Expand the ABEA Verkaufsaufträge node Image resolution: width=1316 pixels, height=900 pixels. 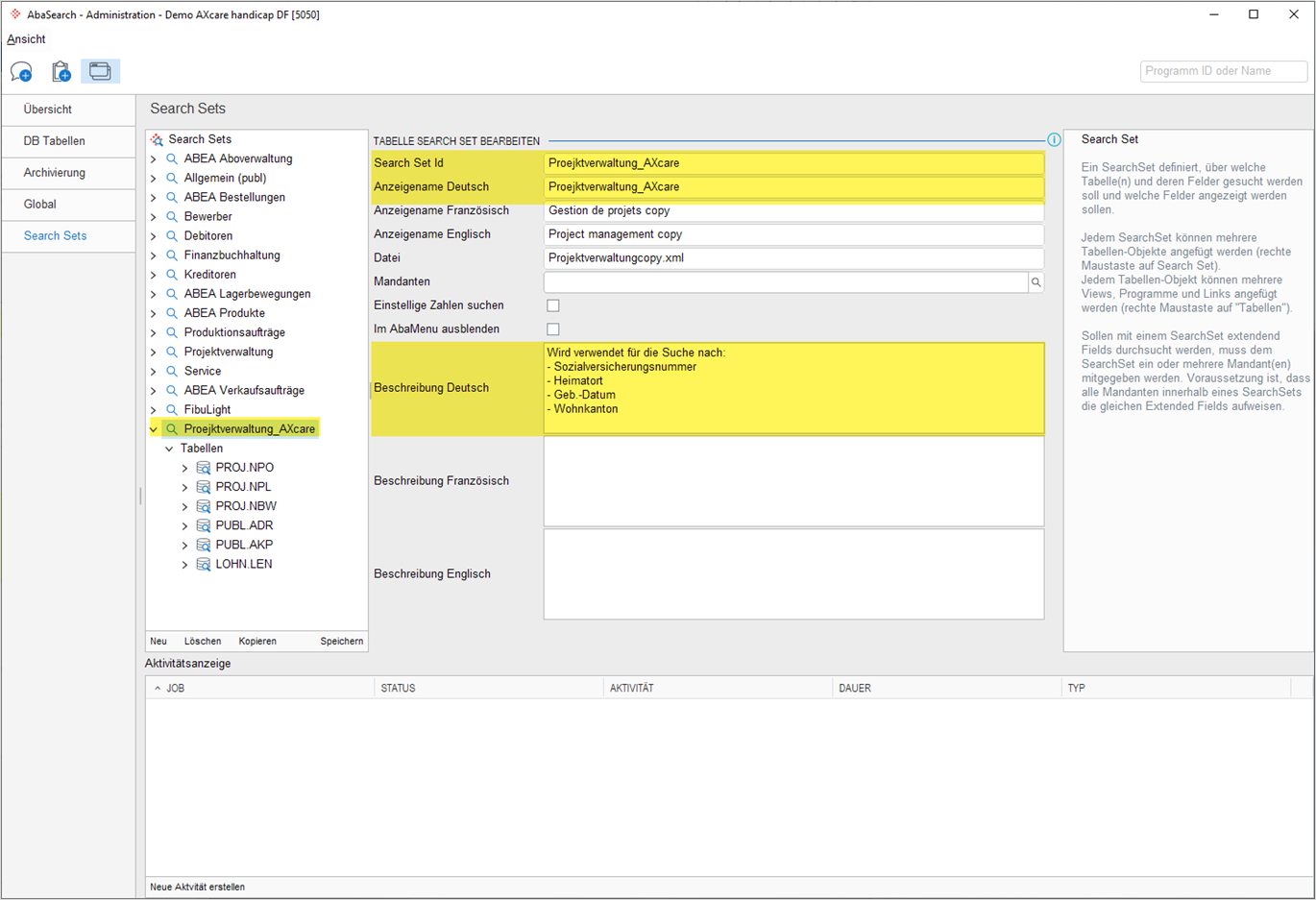pos(154,390)
